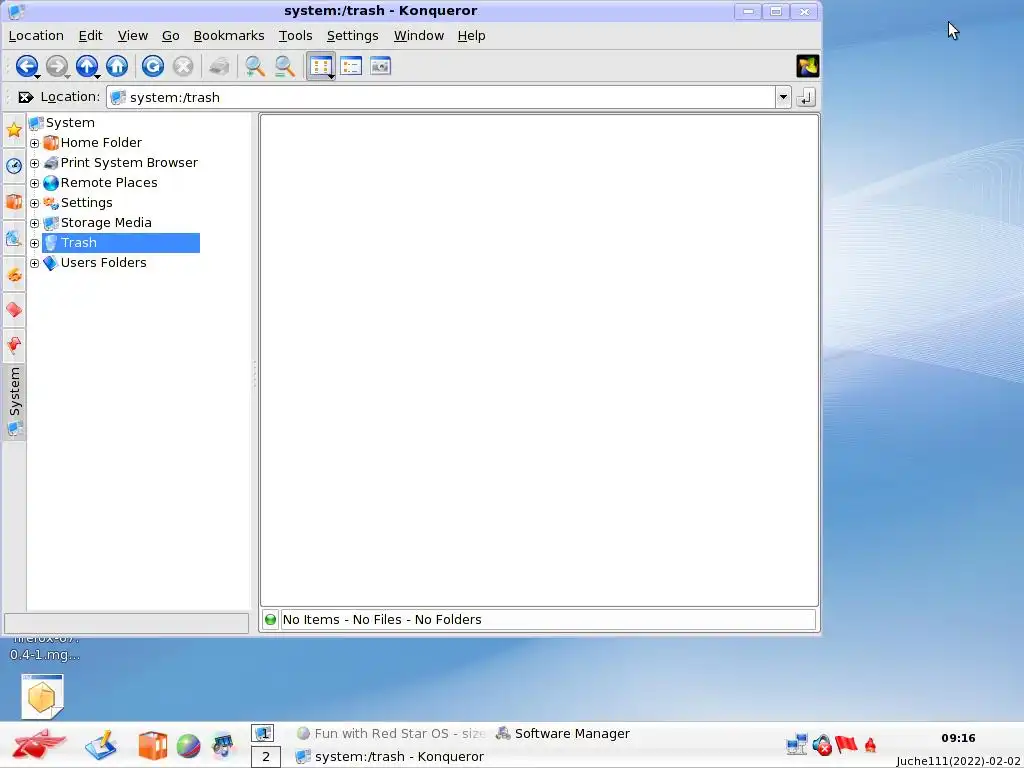Open the Network sidebar tab icon
The width and height of the screenshot is (1024, 768).
point(14,238)
